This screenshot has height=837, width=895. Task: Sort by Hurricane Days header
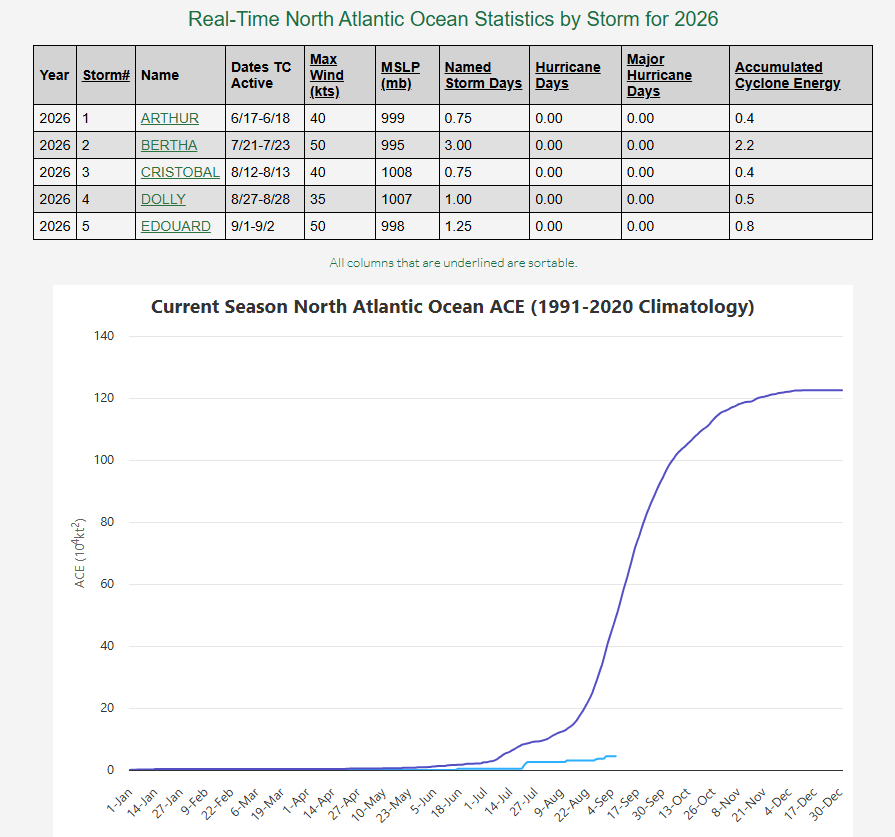568,75
